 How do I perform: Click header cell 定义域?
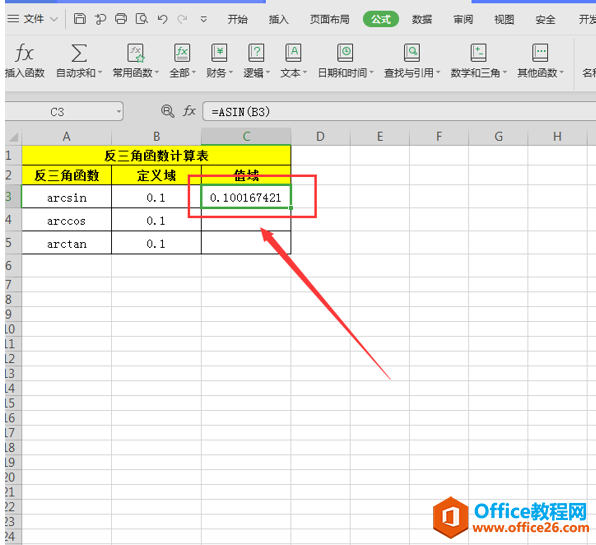[156, 175]
